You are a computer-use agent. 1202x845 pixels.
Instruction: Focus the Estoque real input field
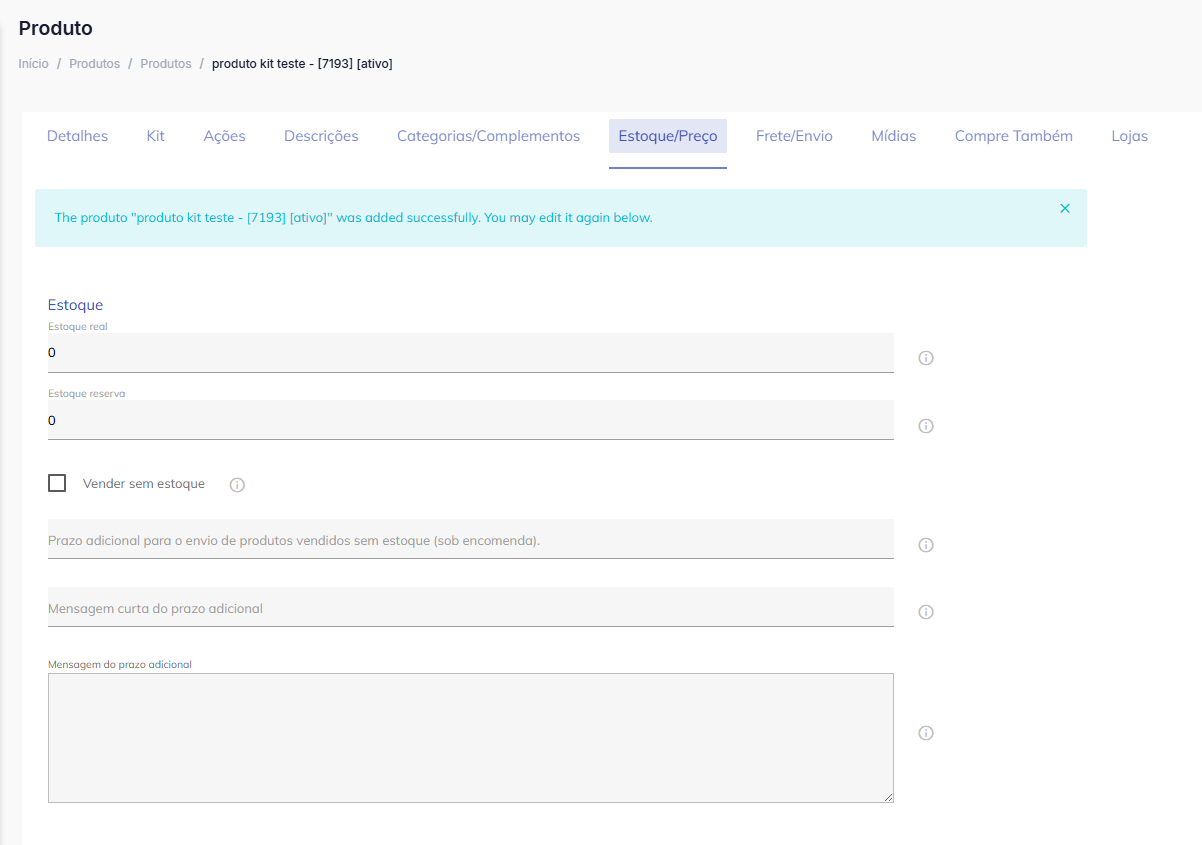[470, 353]
